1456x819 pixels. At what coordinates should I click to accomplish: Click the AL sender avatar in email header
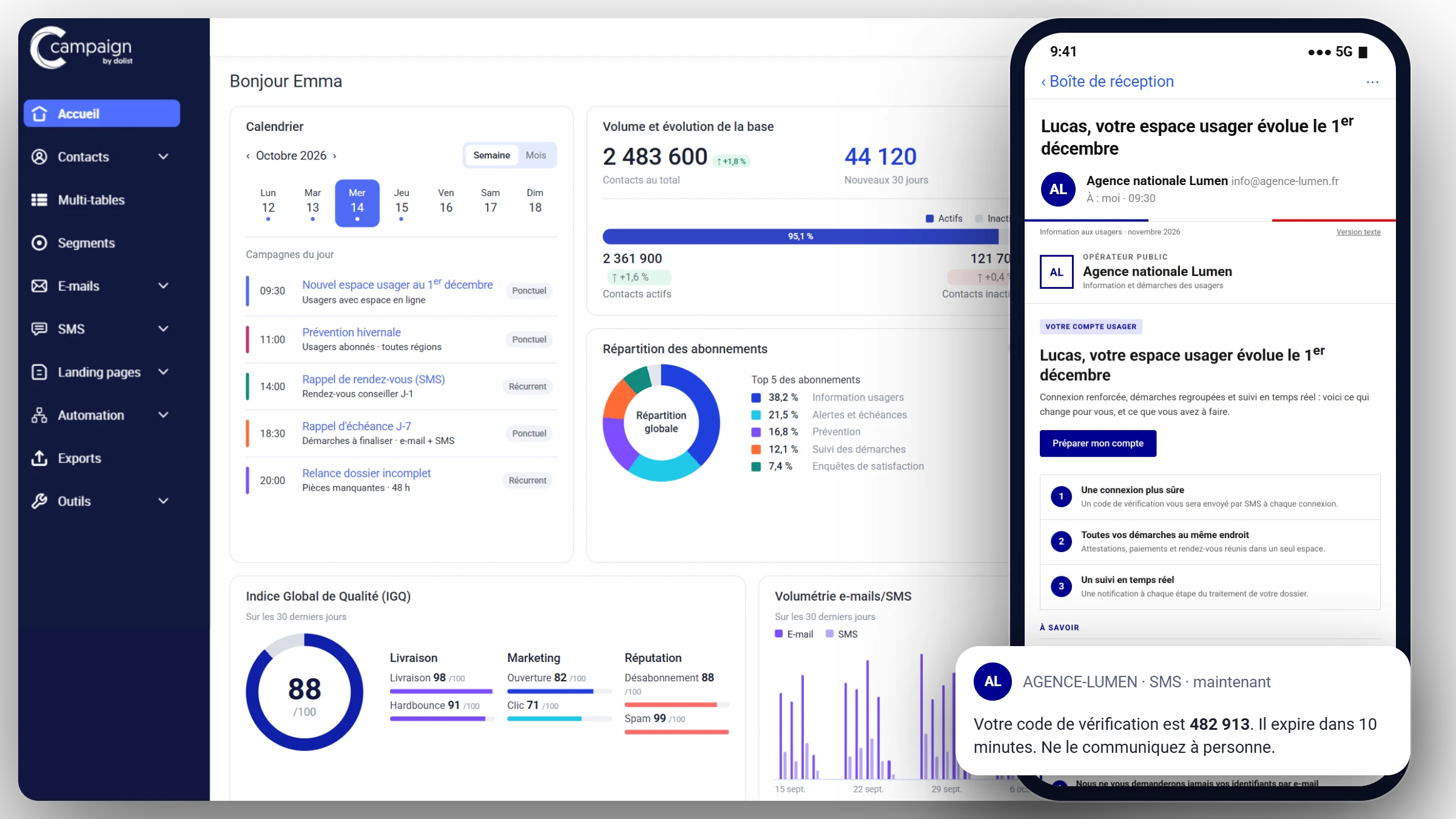1058,189
